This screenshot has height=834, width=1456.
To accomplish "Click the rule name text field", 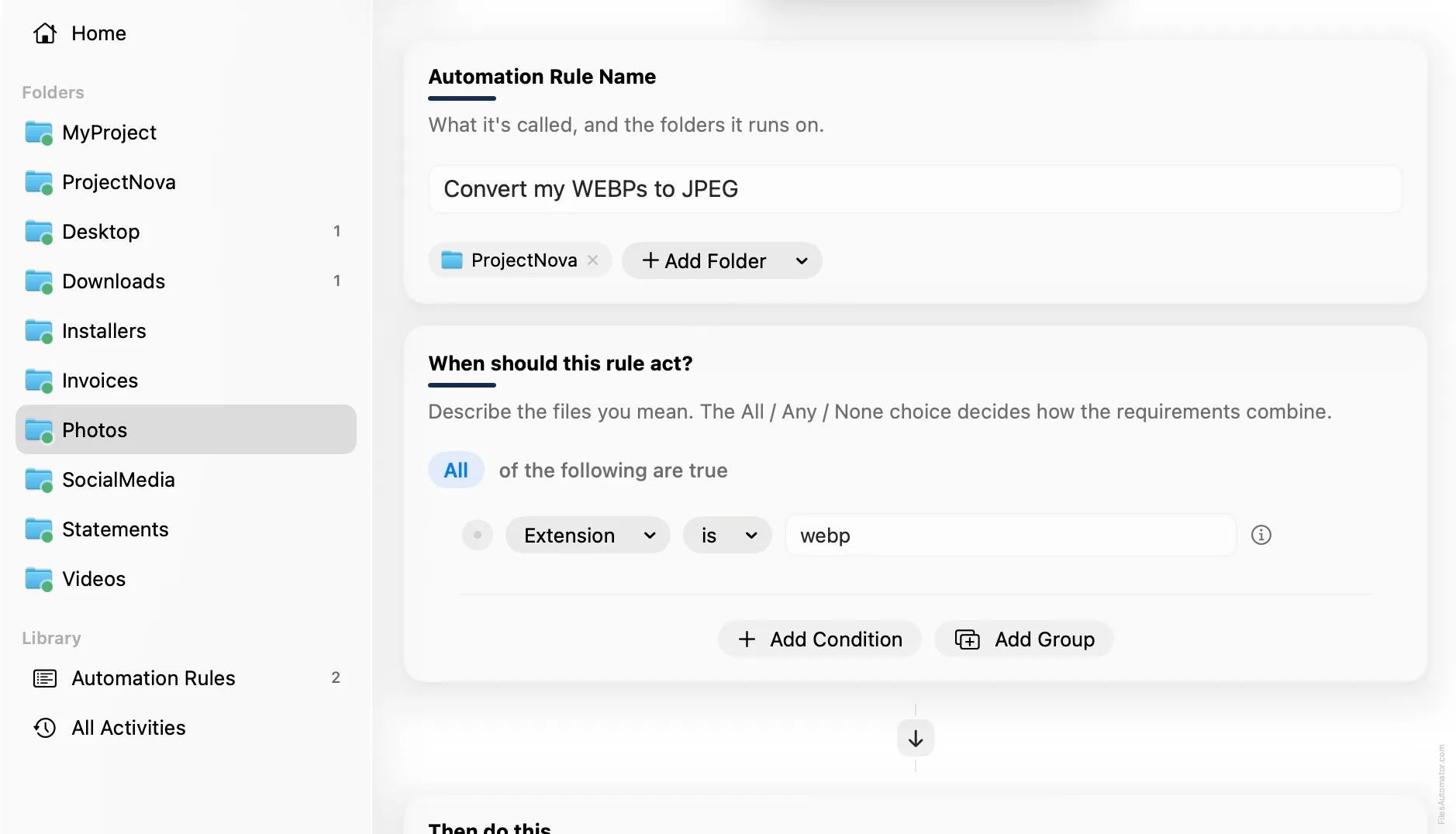I will (x=915, y=189).
